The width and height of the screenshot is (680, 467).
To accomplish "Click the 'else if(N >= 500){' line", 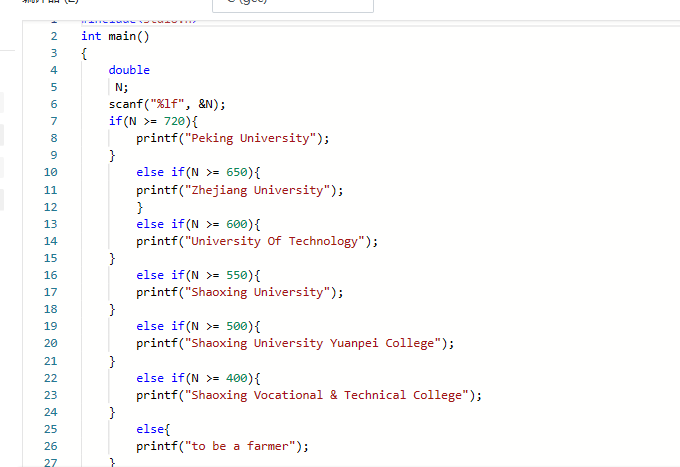I will point(198,327).
